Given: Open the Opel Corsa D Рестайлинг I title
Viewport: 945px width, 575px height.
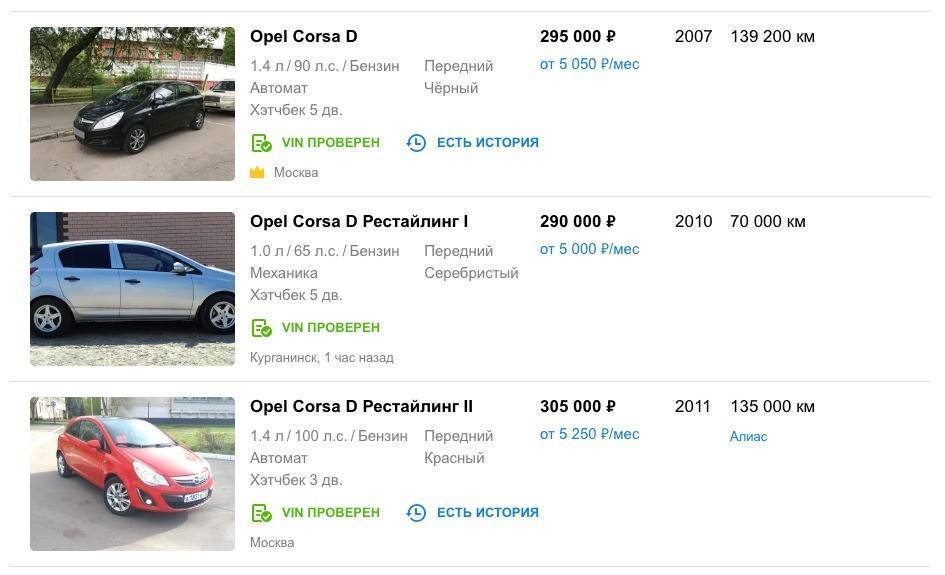Looking at the screenshot, I should click(x=359, y=222).
